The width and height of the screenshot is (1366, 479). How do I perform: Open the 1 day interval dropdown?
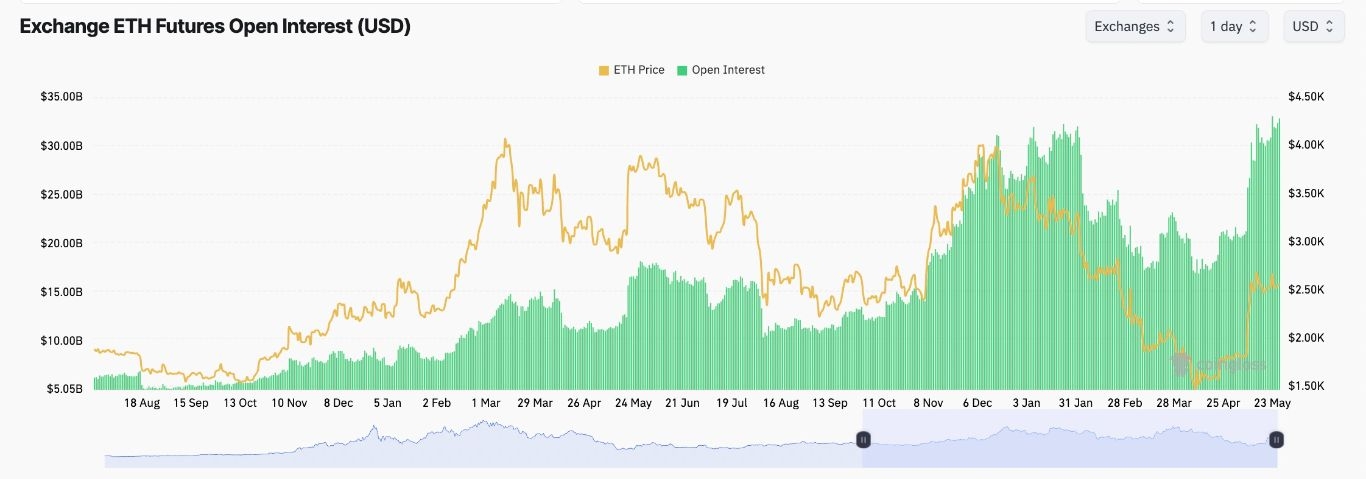click(1234, 27)
